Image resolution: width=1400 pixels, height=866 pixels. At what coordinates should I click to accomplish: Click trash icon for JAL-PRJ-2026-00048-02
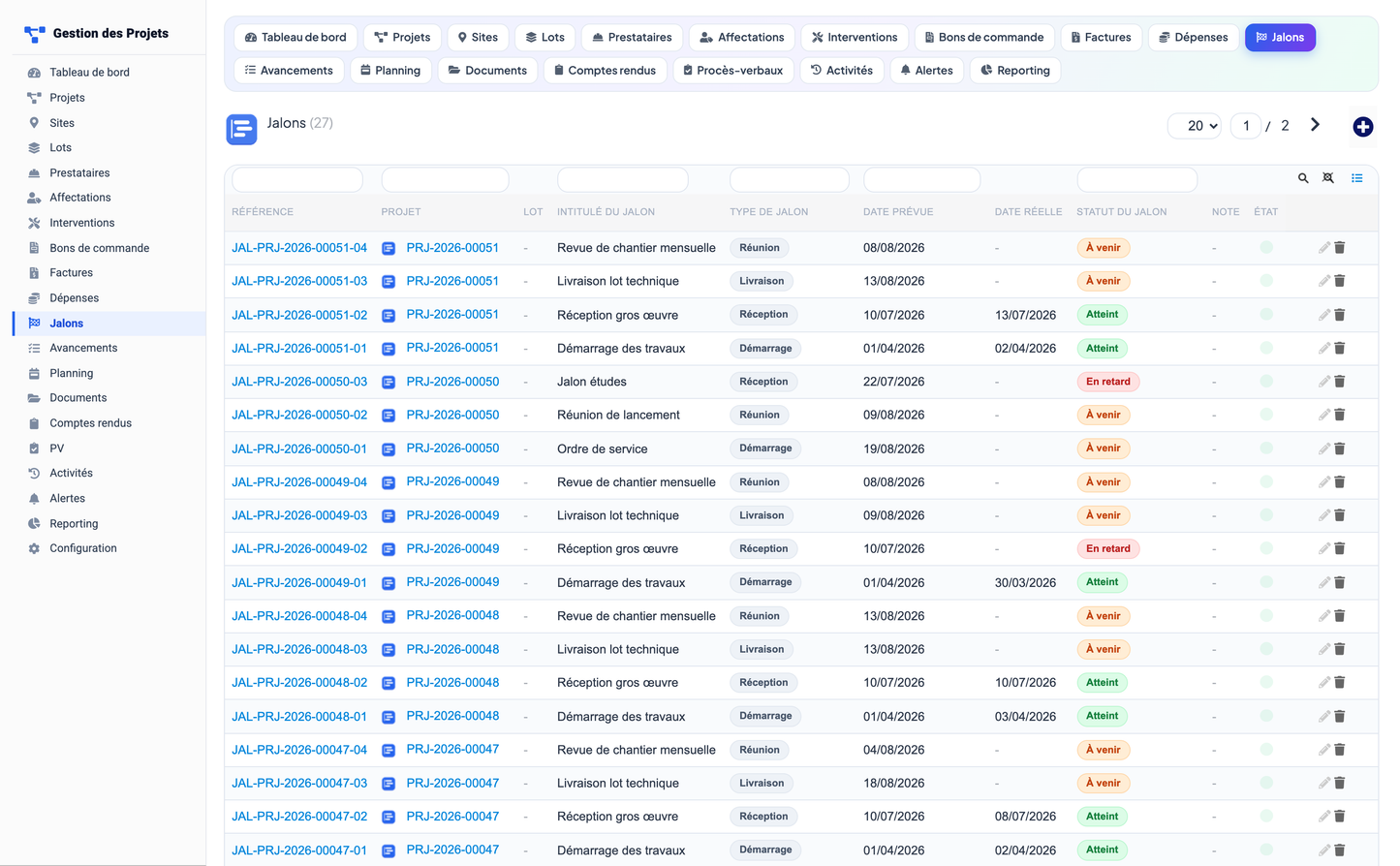point(1340,683)
